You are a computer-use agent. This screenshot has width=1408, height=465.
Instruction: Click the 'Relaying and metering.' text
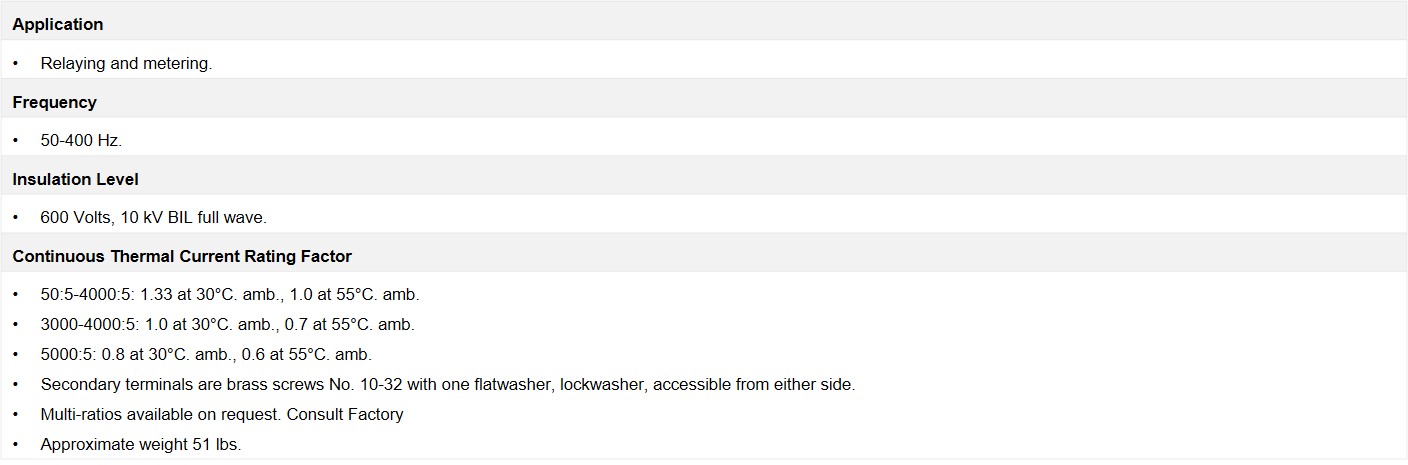click(x=126, y=63)
